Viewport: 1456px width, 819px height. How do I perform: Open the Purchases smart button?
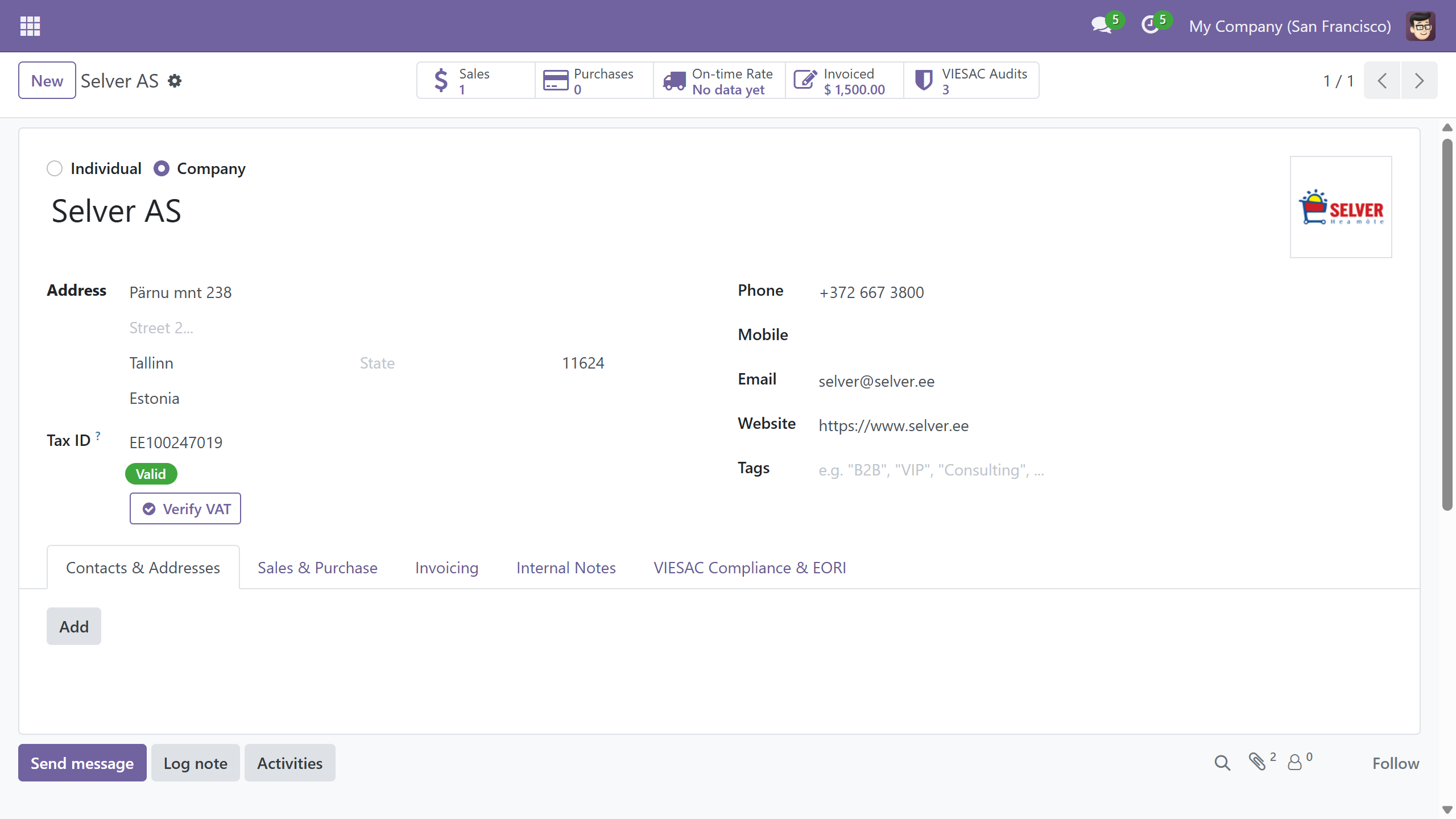[594, 81]
